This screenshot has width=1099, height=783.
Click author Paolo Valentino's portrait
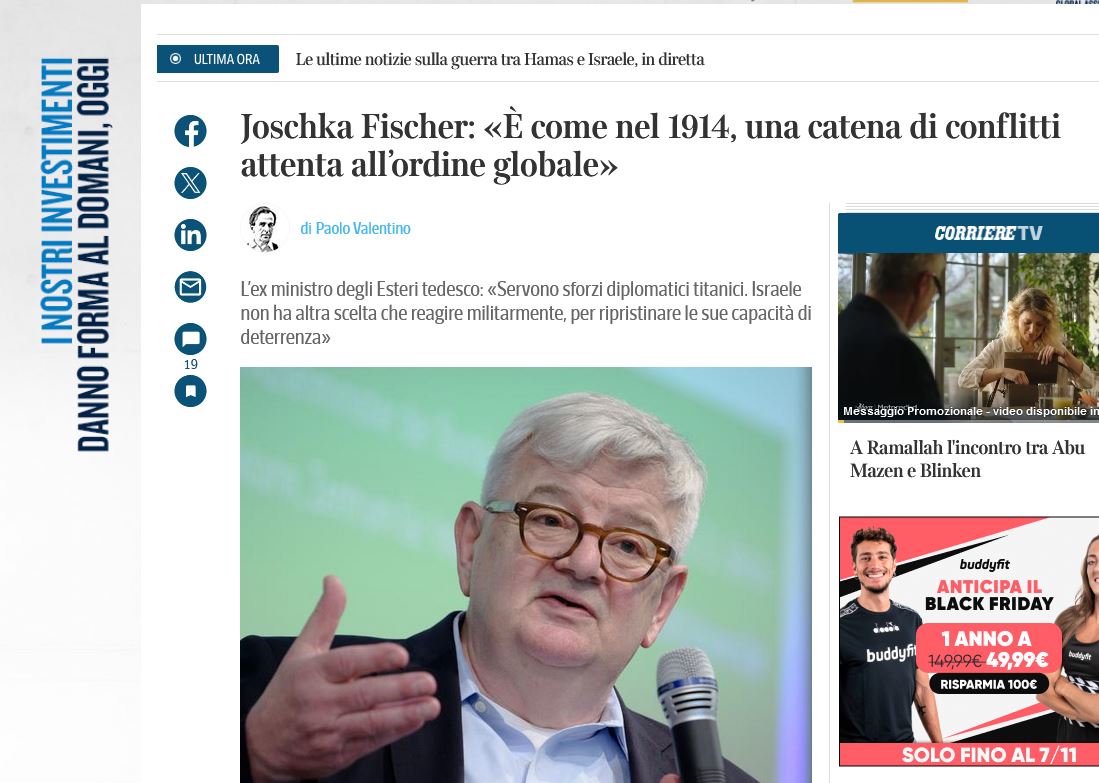(264, 229)
